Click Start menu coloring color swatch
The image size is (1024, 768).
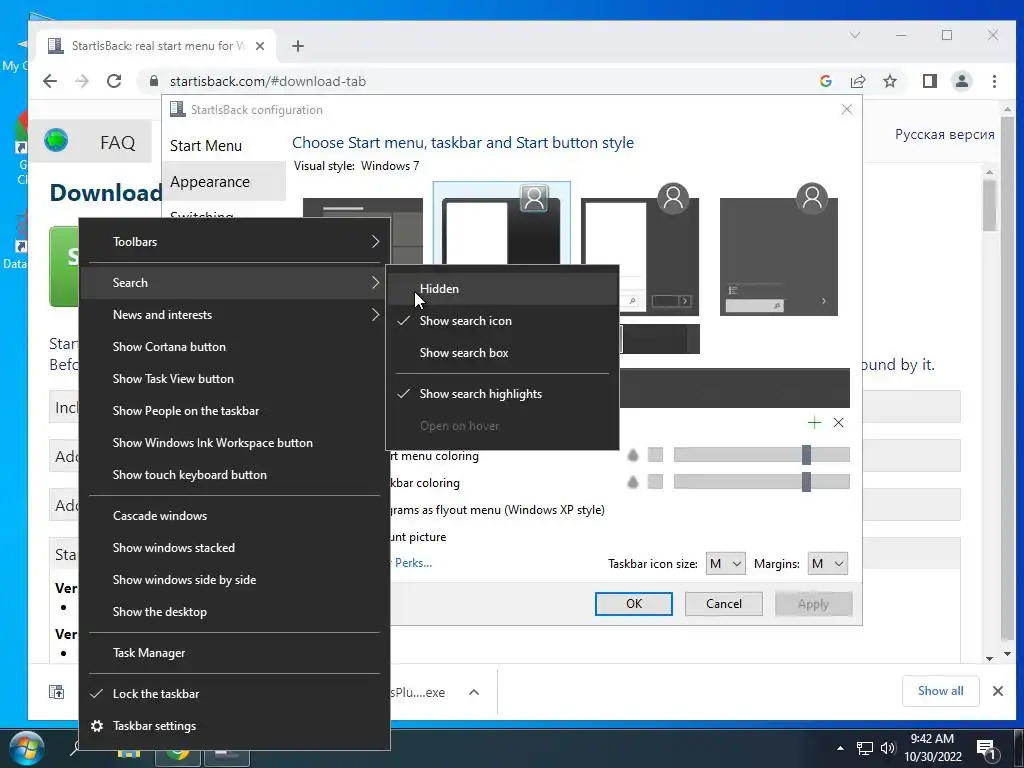tap(655, 455)
